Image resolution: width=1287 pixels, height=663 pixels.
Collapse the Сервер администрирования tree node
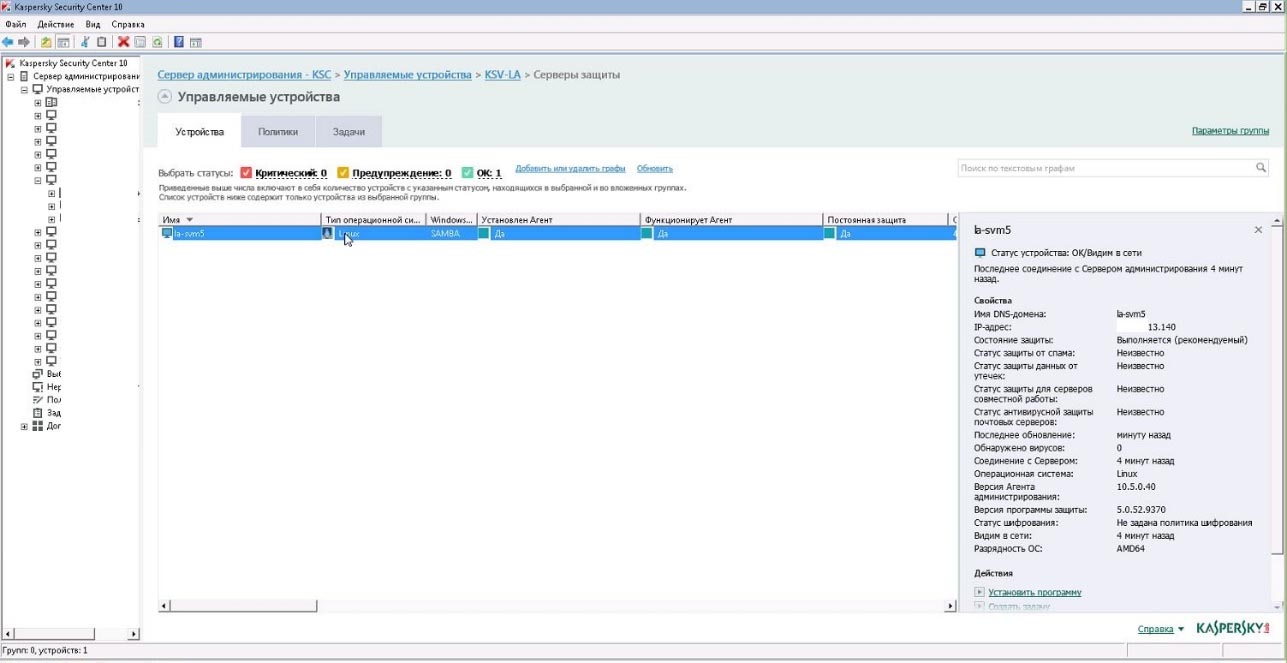[11, 76]
